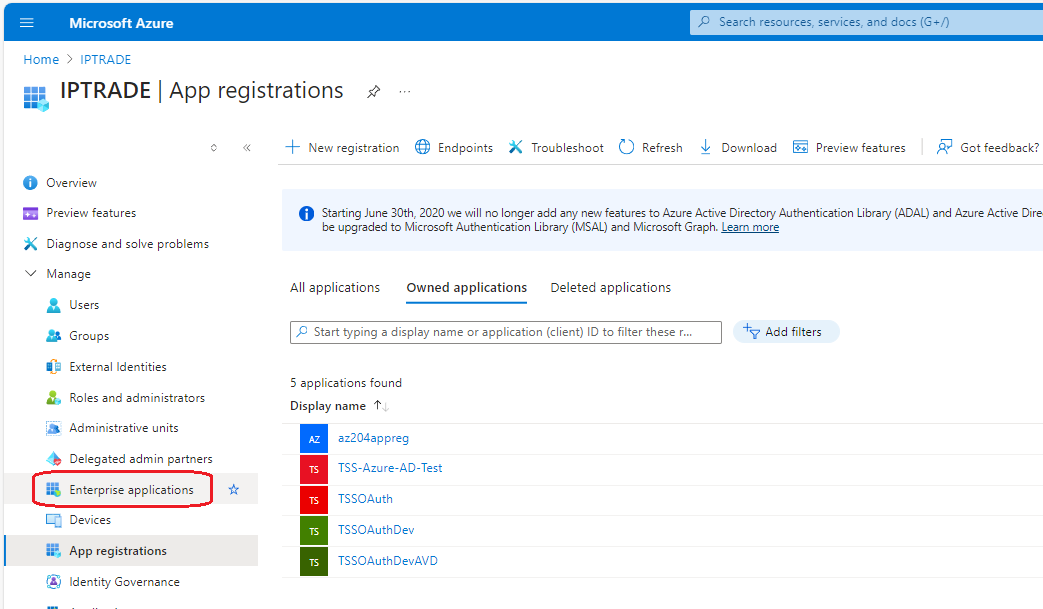Screen dimensions: 1043x609
Task: Open the TSSOAuth application
Action: pos(365,499)
